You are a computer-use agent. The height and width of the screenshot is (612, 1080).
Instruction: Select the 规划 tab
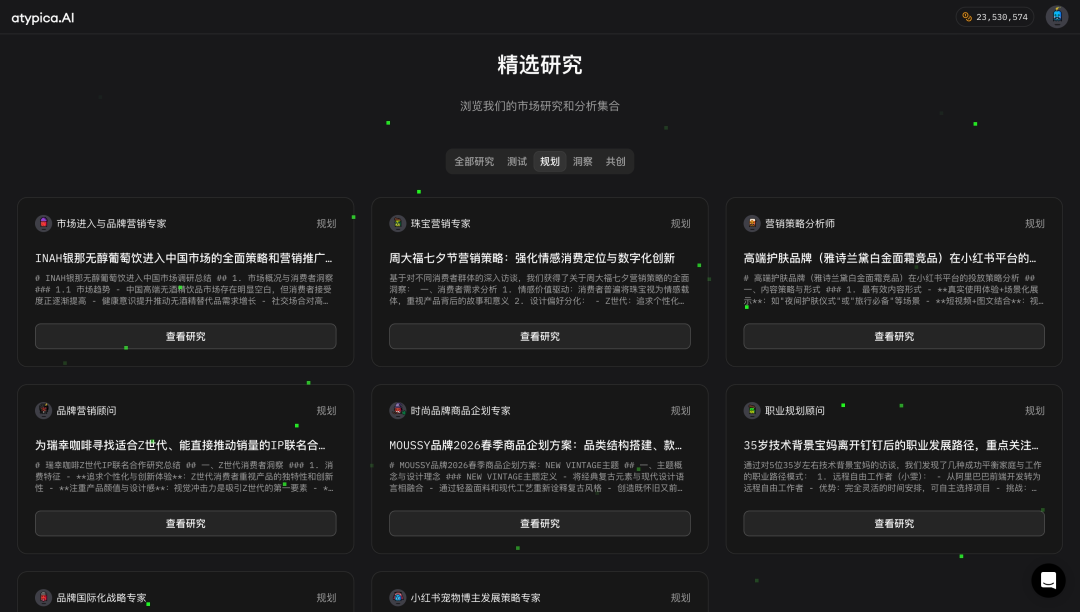(550, 162)
